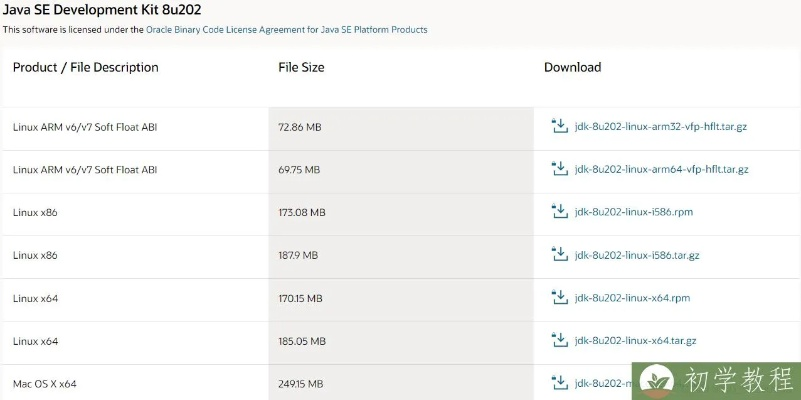Download jdk-8u202-linux-x64.rpm file link
Viewport: 801px width, 400px height.
(632, 298)
